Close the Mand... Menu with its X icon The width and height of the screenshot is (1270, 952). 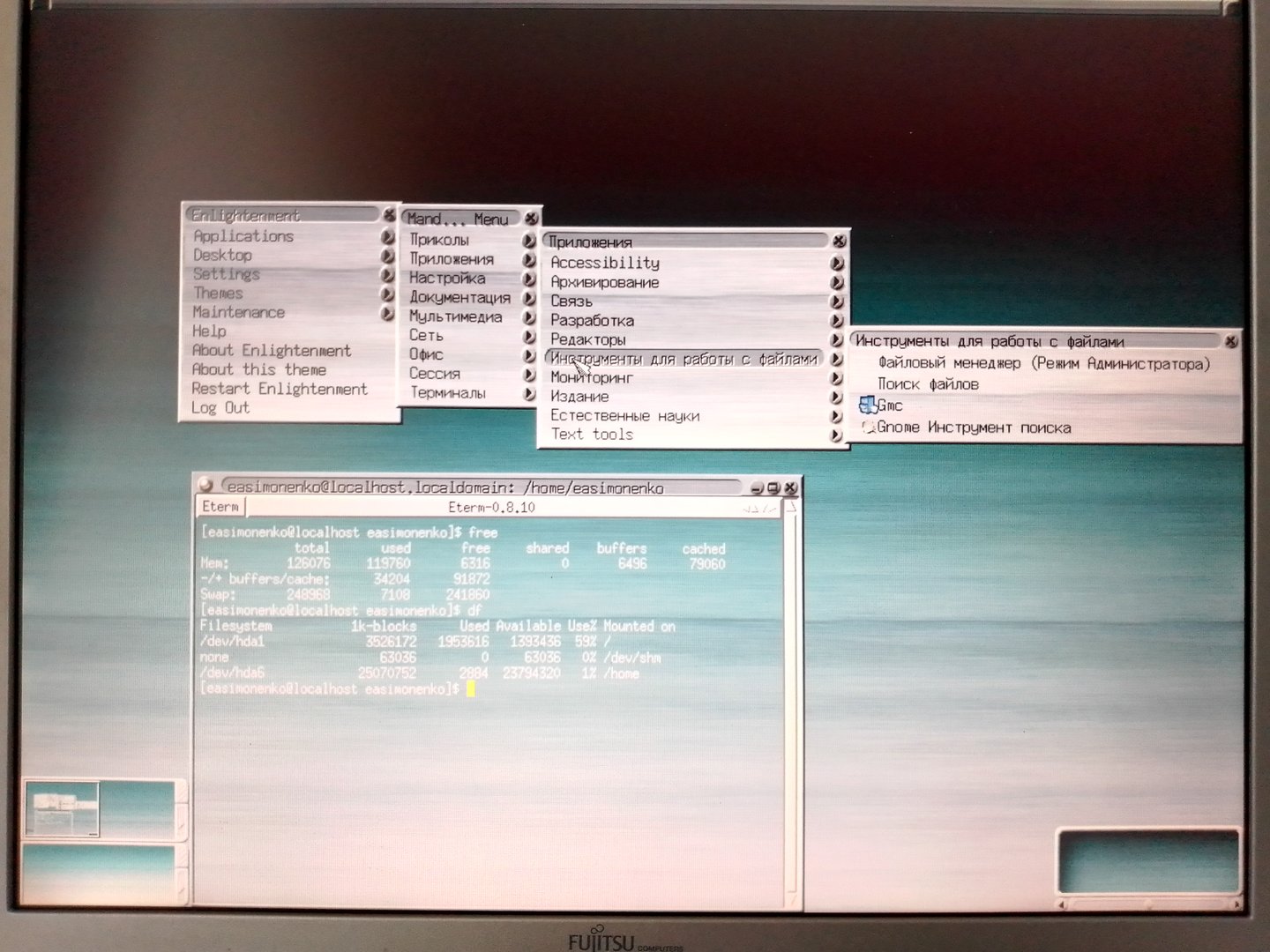[530, 219]
